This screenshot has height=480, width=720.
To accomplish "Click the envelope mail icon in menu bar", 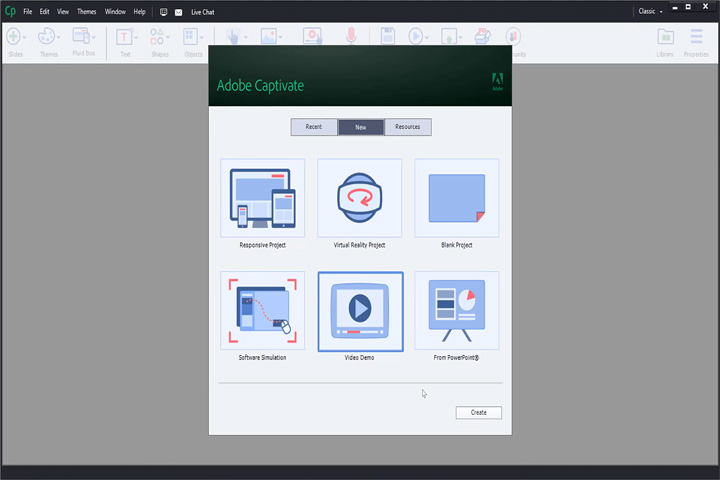I will pyautogui.click(x=178, y=12).
